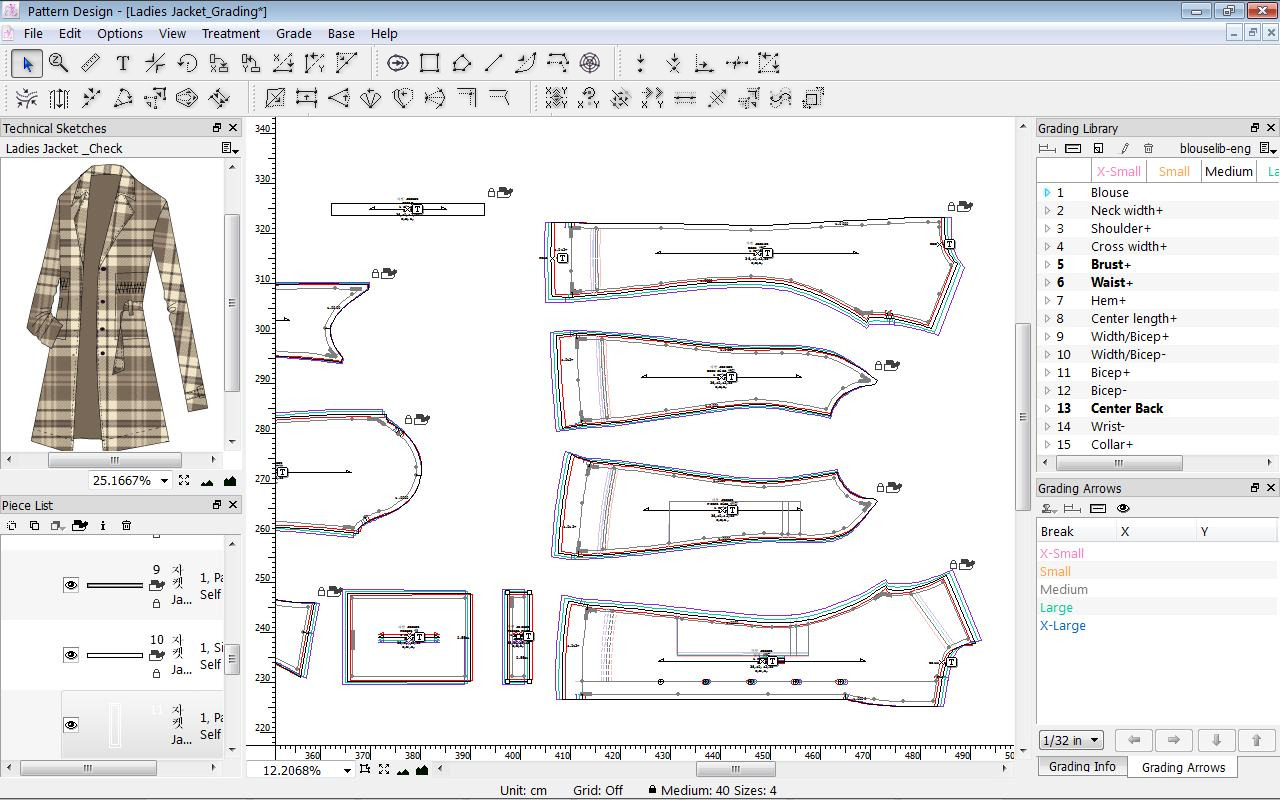Select the Text tool

coord(123,64)
